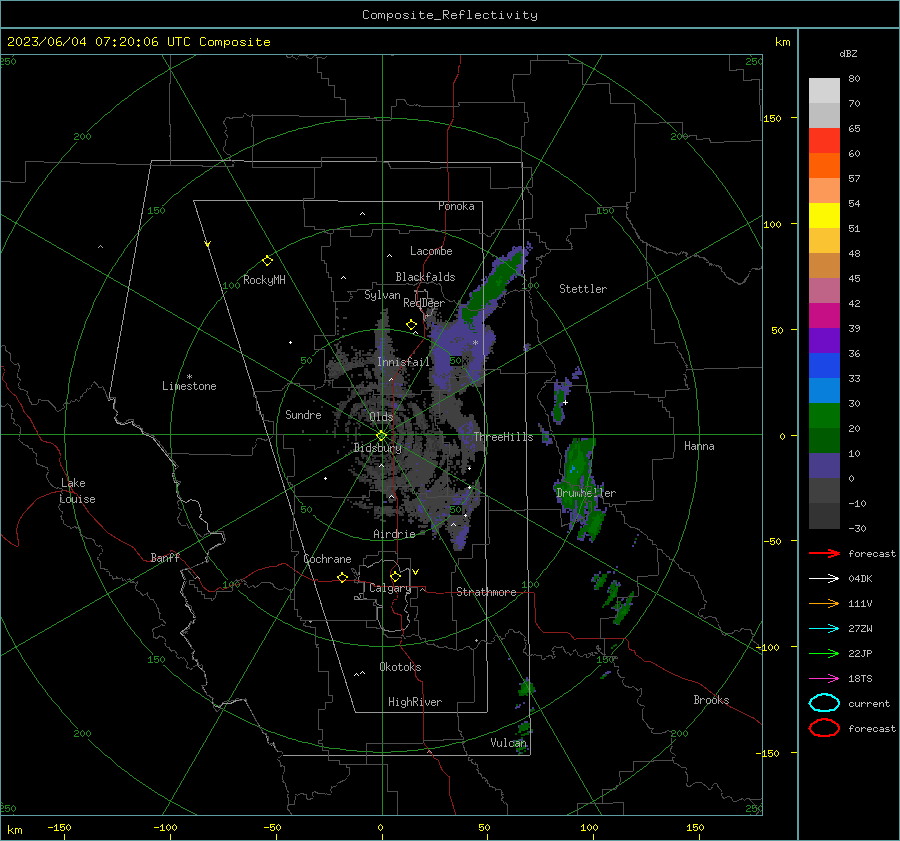The image size is (900, 841).
Task: Click the Limestone label
Action: pos(189,386)
